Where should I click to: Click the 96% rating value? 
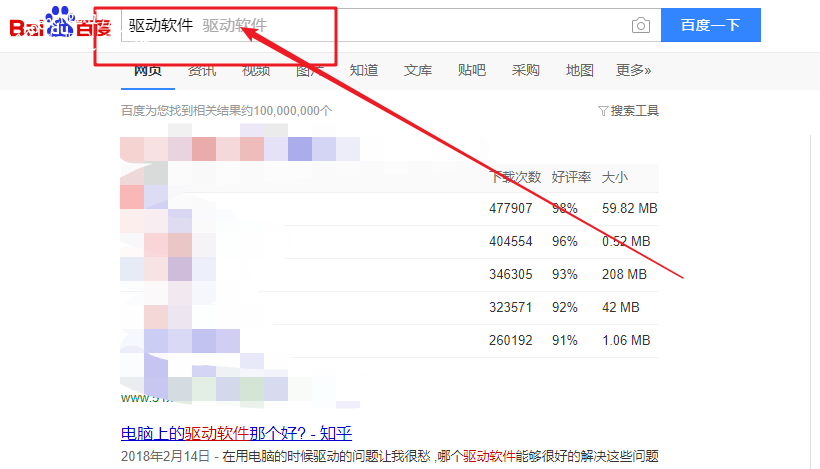[x=565, y=242]
